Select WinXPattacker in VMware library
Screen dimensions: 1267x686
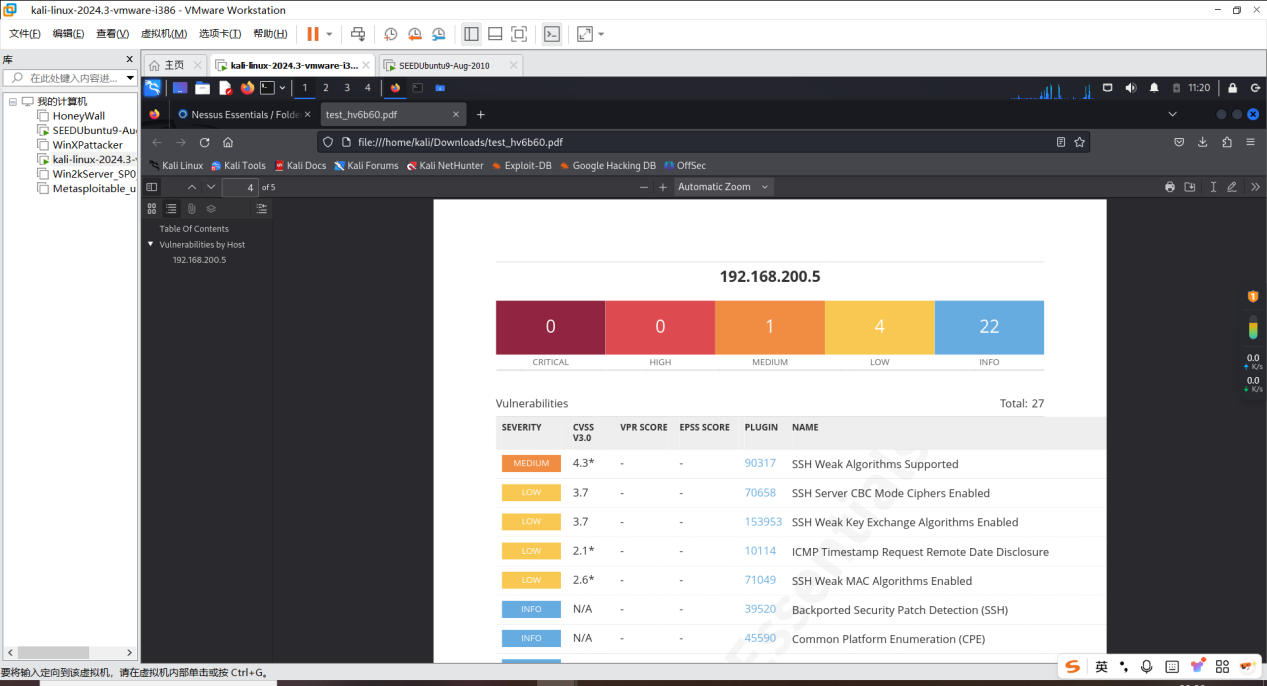(x=88, y=145)
